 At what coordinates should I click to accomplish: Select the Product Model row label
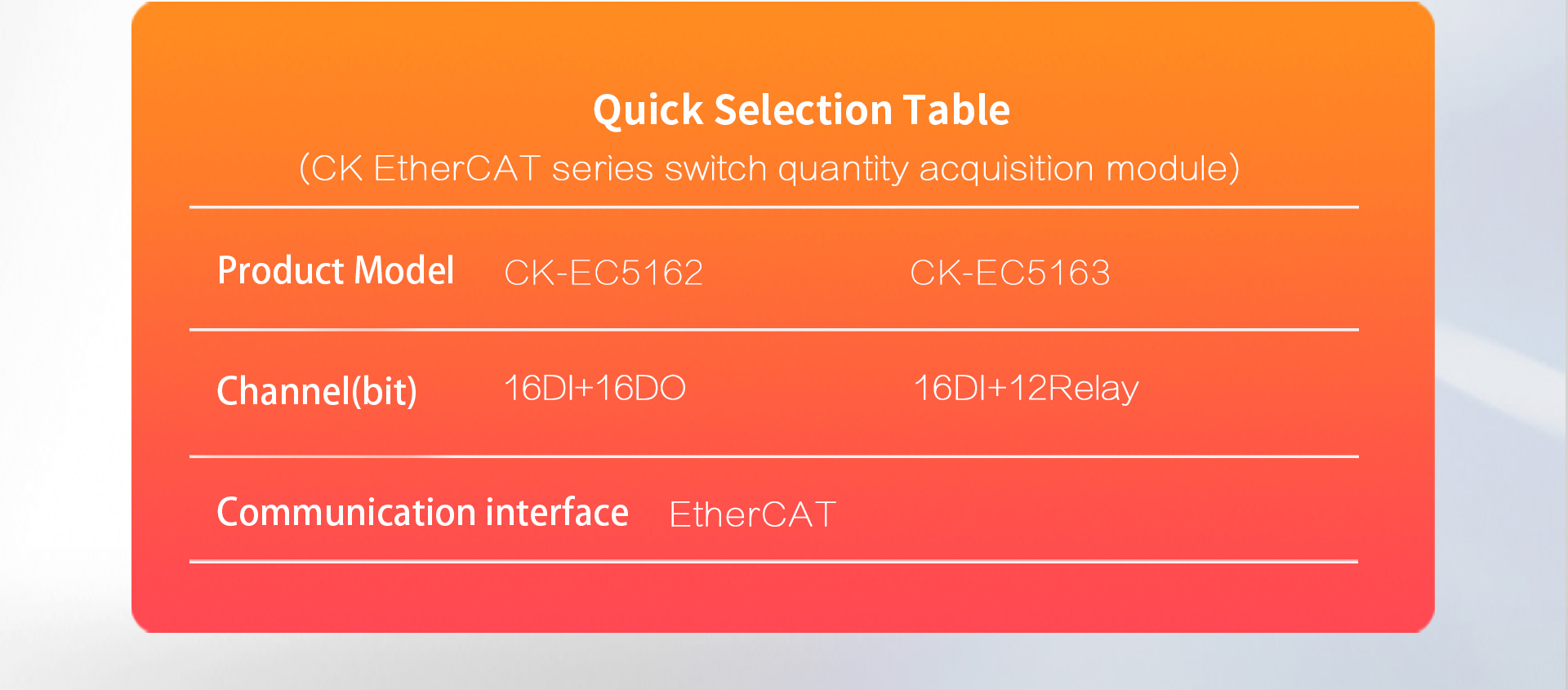pos(336,270)
